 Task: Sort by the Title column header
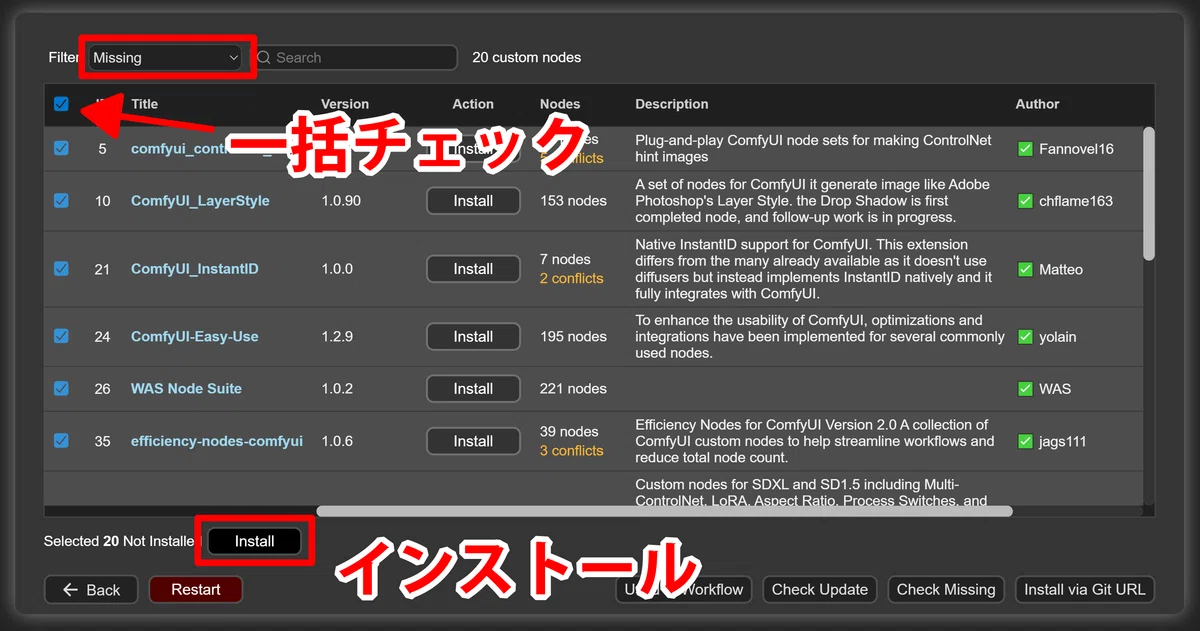tap(144, 104)
